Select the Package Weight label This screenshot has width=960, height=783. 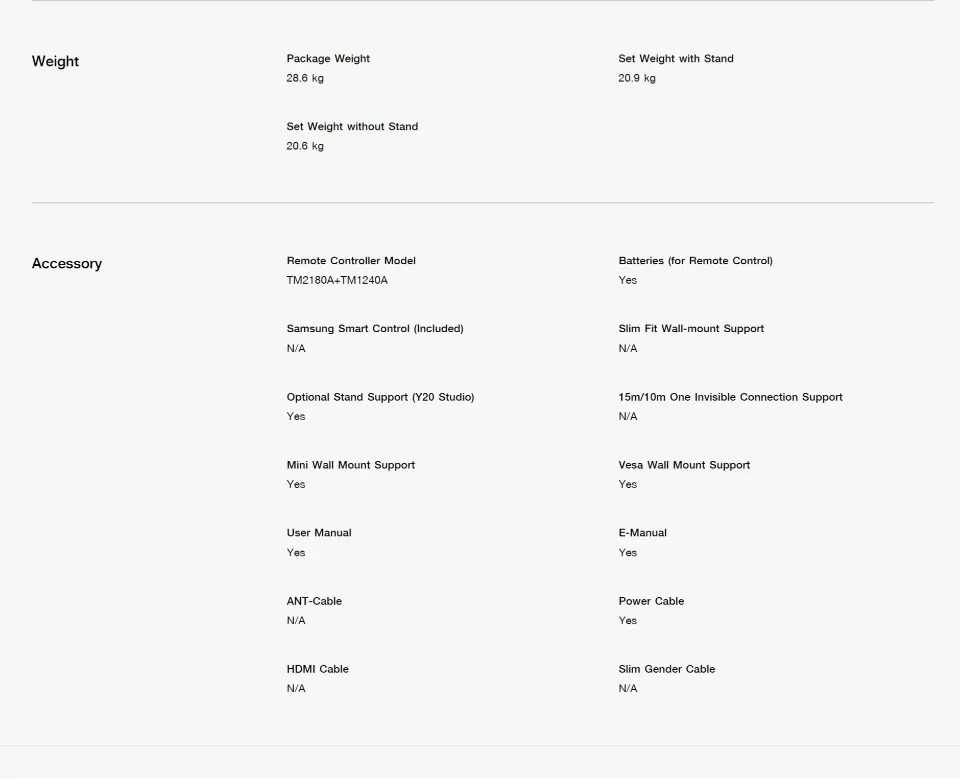328,59
